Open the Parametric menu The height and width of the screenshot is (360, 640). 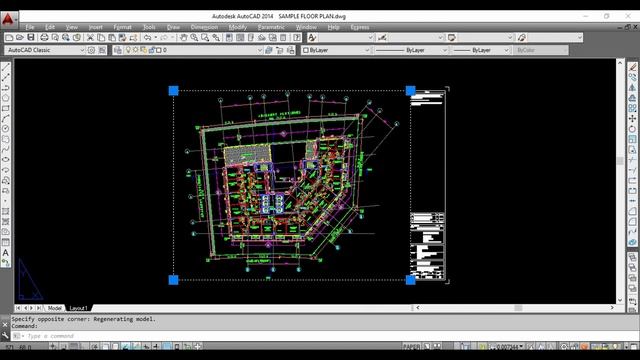tap(271, 27)
